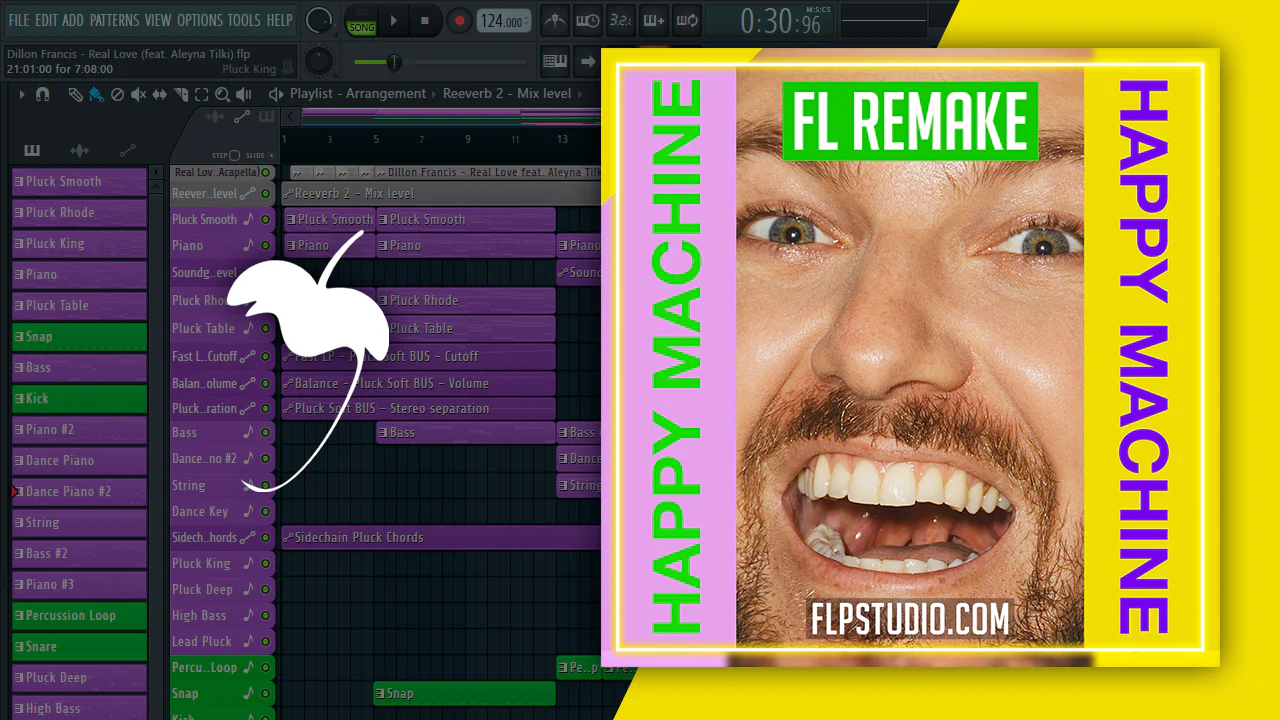Click the master volume knob
The width and height of the screenshot is (1280, 720).
tap(319, 20)
